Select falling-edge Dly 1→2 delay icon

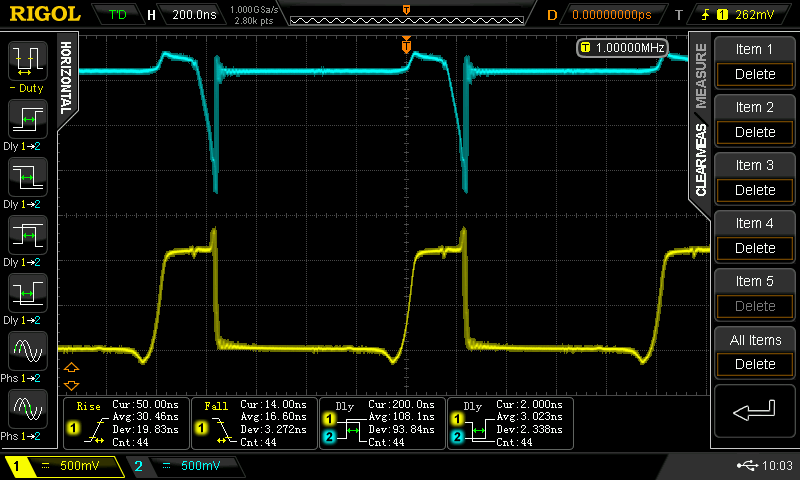[28, 178]
